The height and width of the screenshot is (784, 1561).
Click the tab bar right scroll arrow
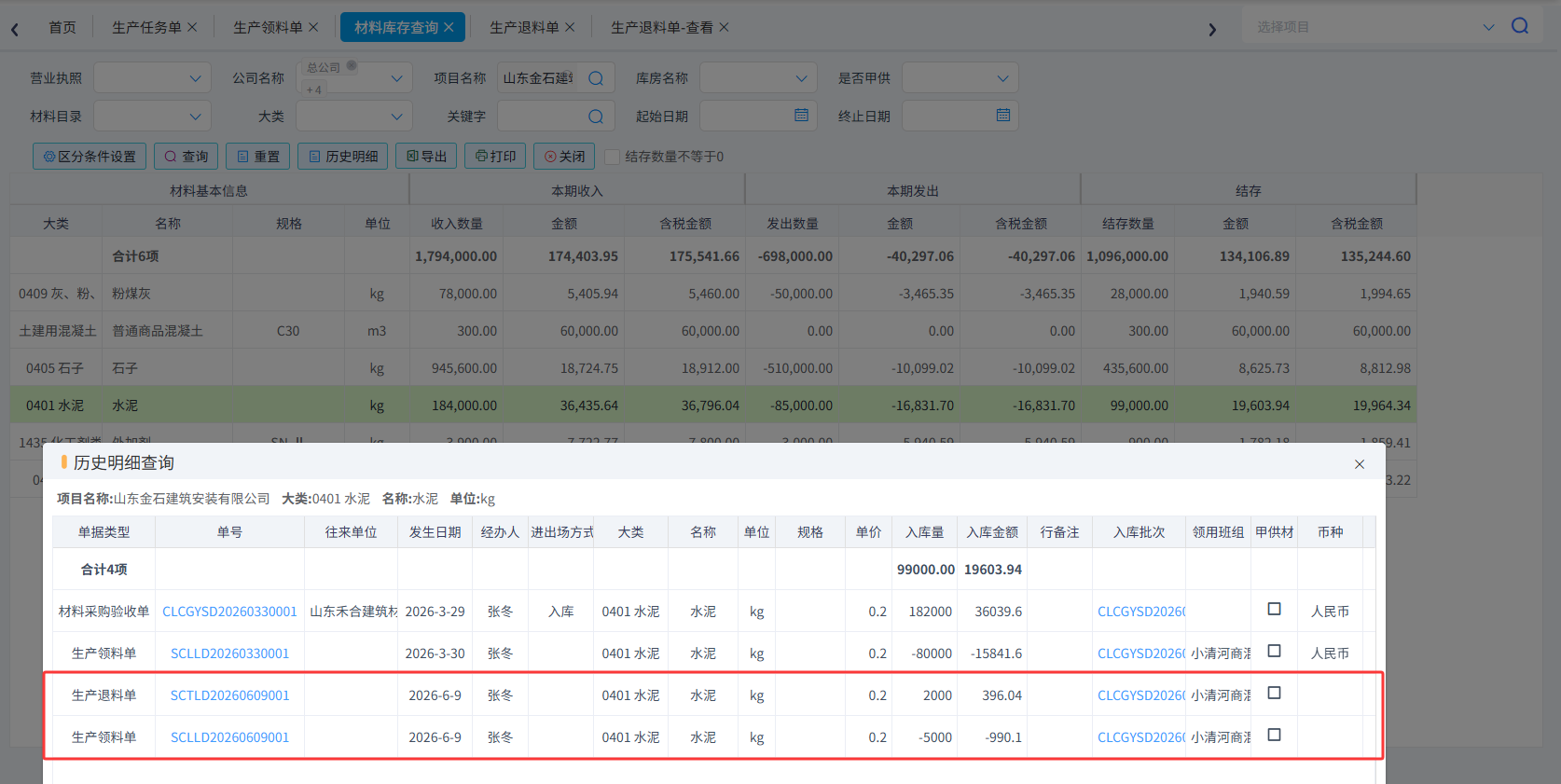tap(1212, 29)
